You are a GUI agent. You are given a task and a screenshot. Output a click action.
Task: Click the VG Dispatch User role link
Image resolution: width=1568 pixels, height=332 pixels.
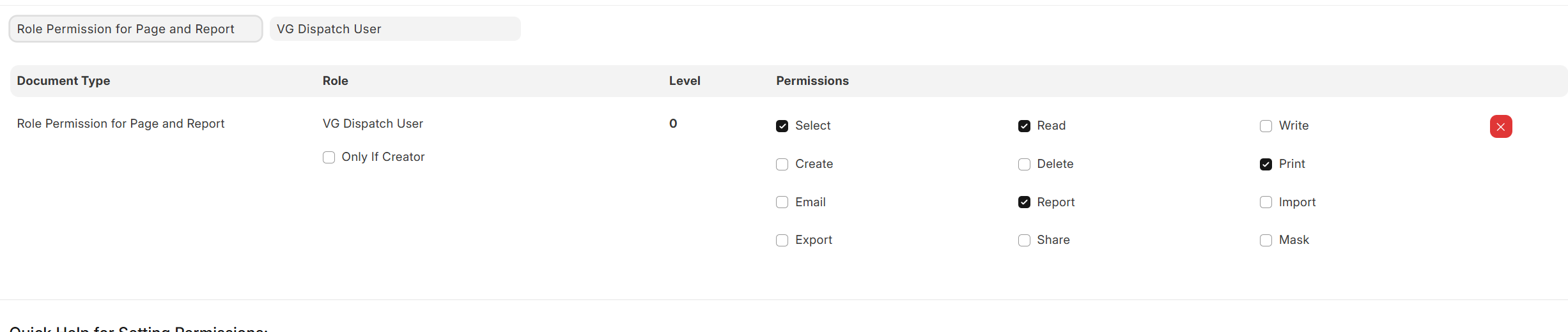[373, 123]
